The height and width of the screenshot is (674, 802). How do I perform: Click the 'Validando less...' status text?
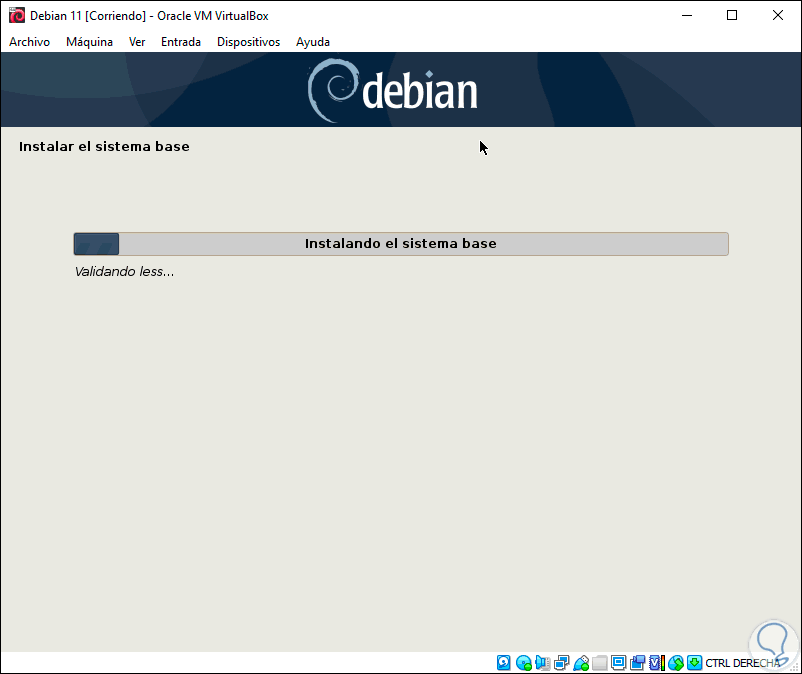[x=124, y=272]
